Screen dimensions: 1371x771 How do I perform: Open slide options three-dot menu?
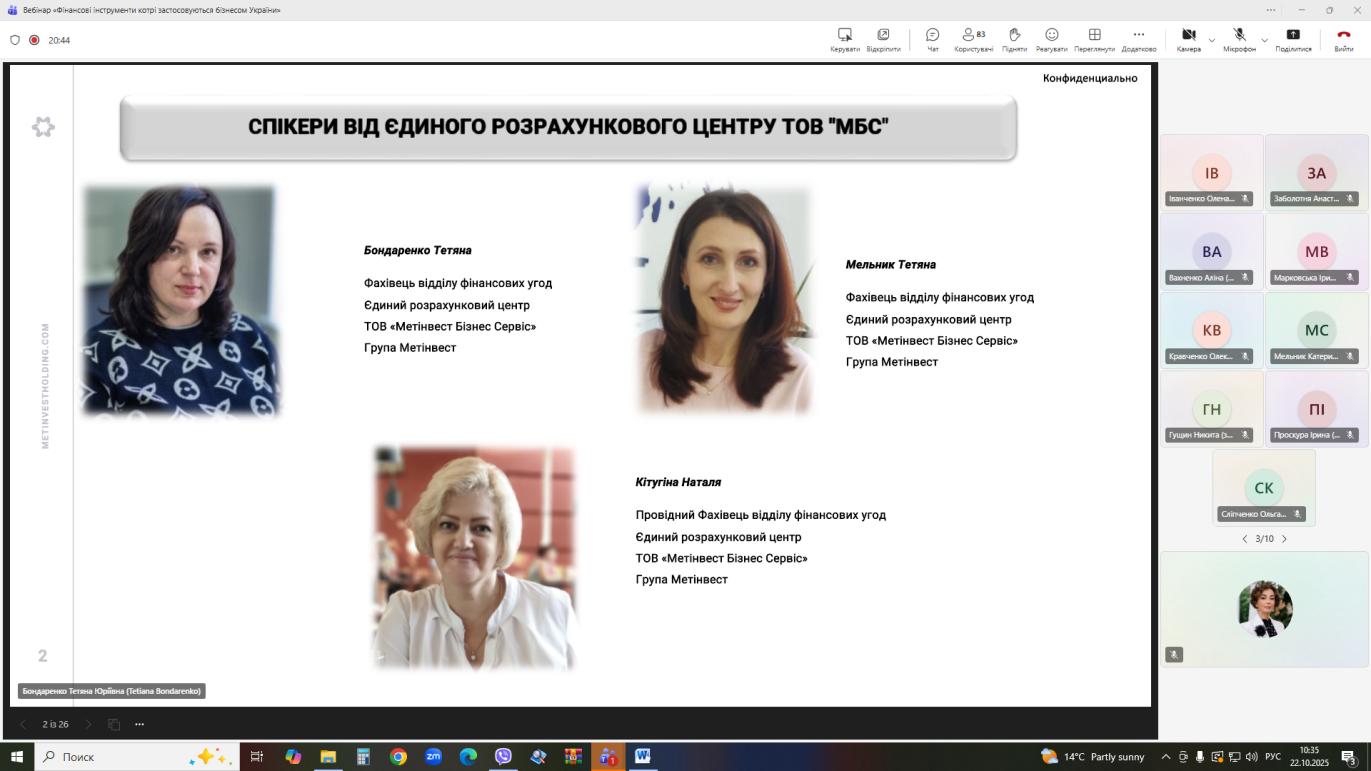[x=139, y=724]
